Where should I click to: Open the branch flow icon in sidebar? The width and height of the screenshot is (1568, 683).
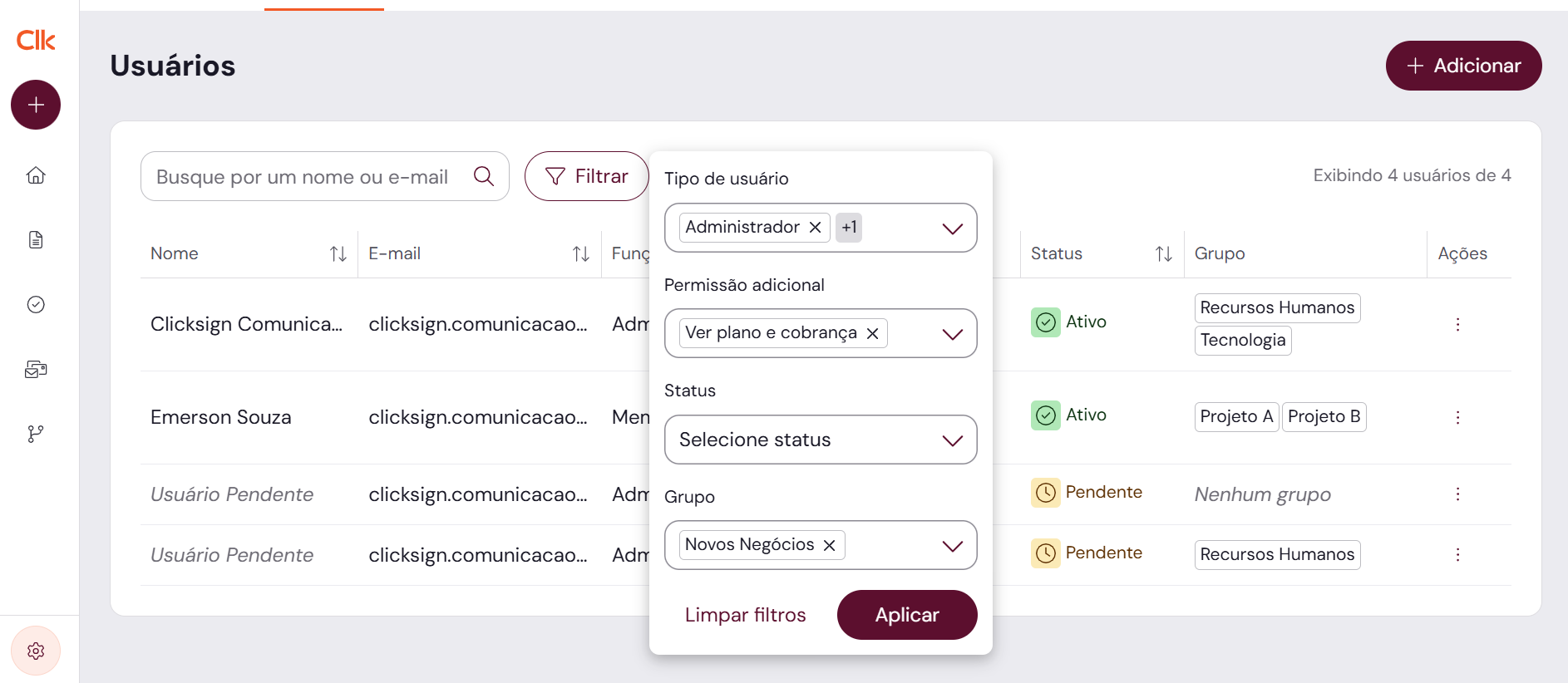click(x=36, y=434)
